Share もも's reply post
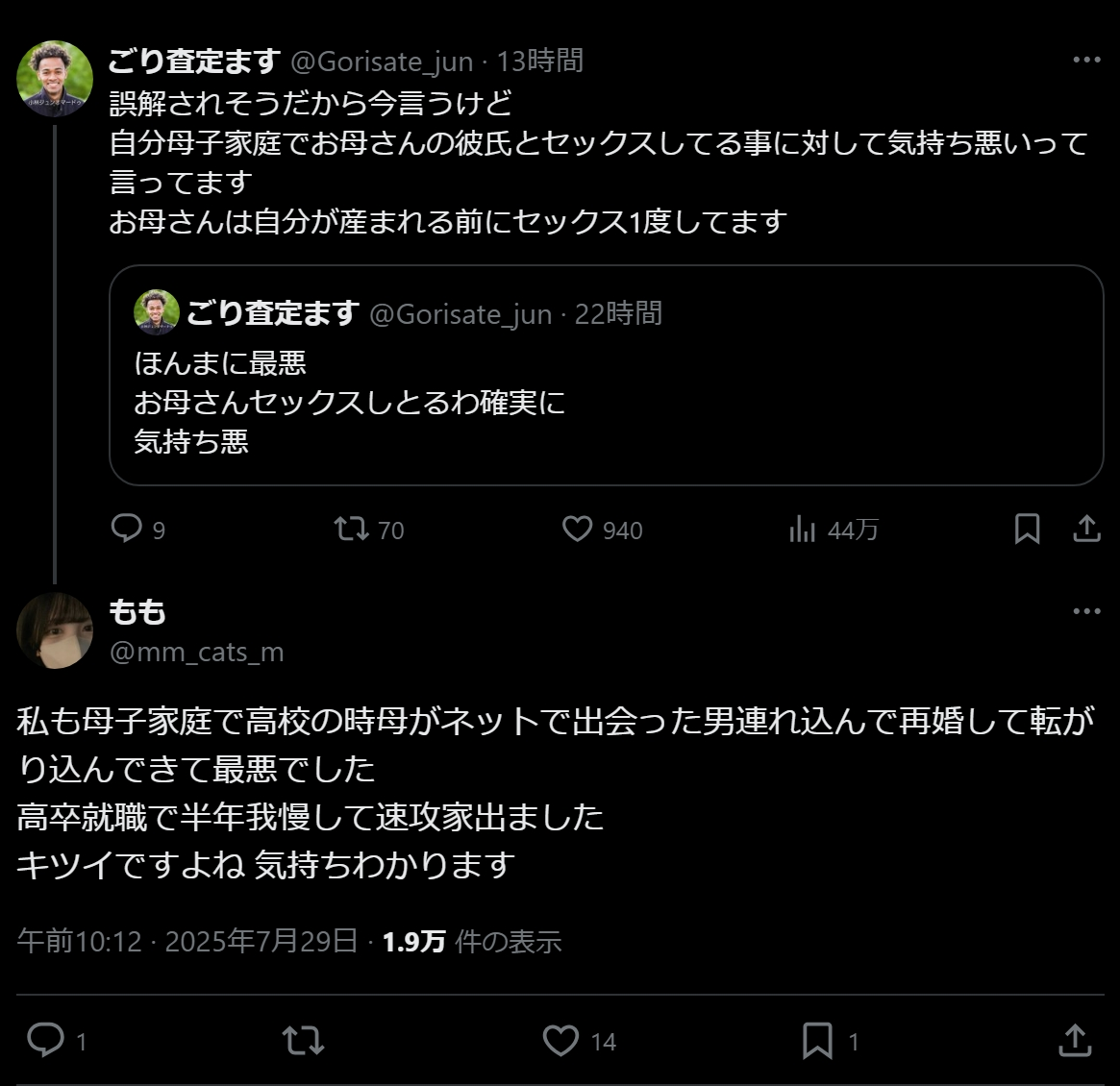 coord(1074,1040)
